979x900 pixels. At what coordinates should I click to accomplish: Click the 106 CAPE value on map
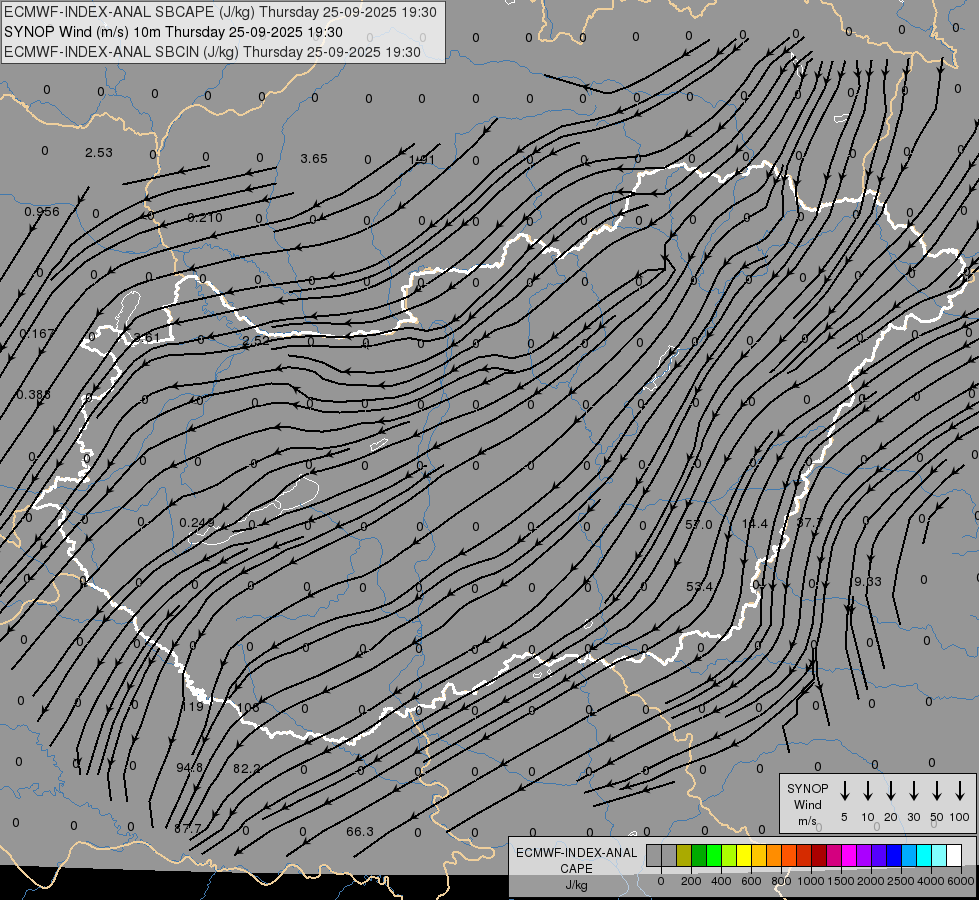pyautogui.click(x=248, y=708)
